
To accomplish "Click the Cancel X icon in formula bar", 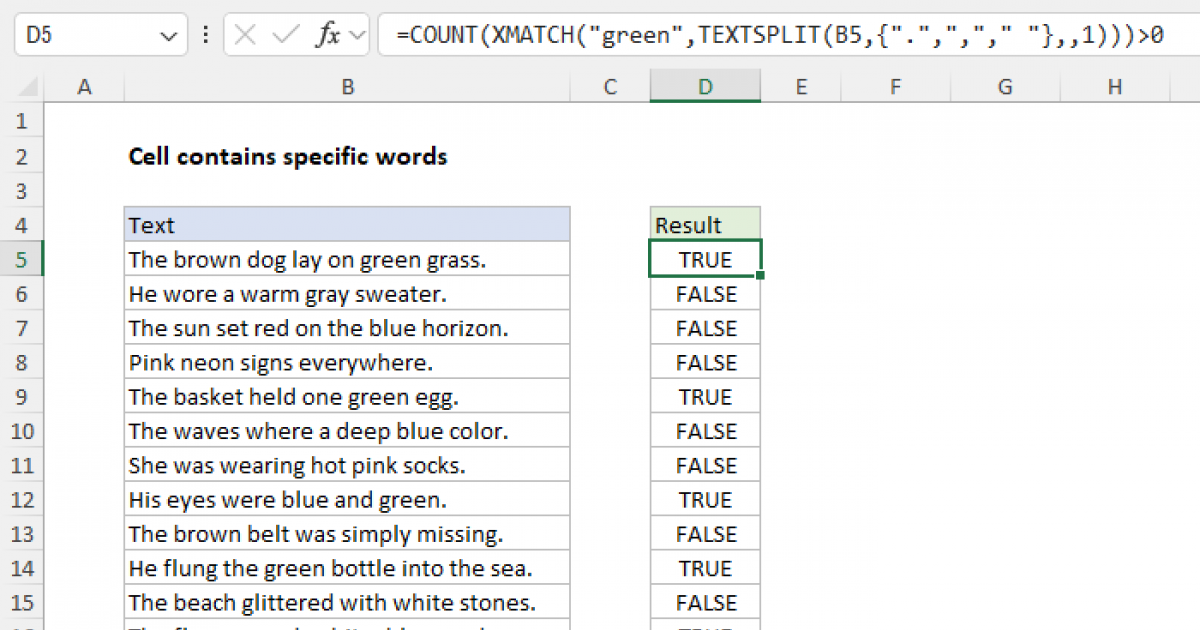I will (x=246, y=36).
